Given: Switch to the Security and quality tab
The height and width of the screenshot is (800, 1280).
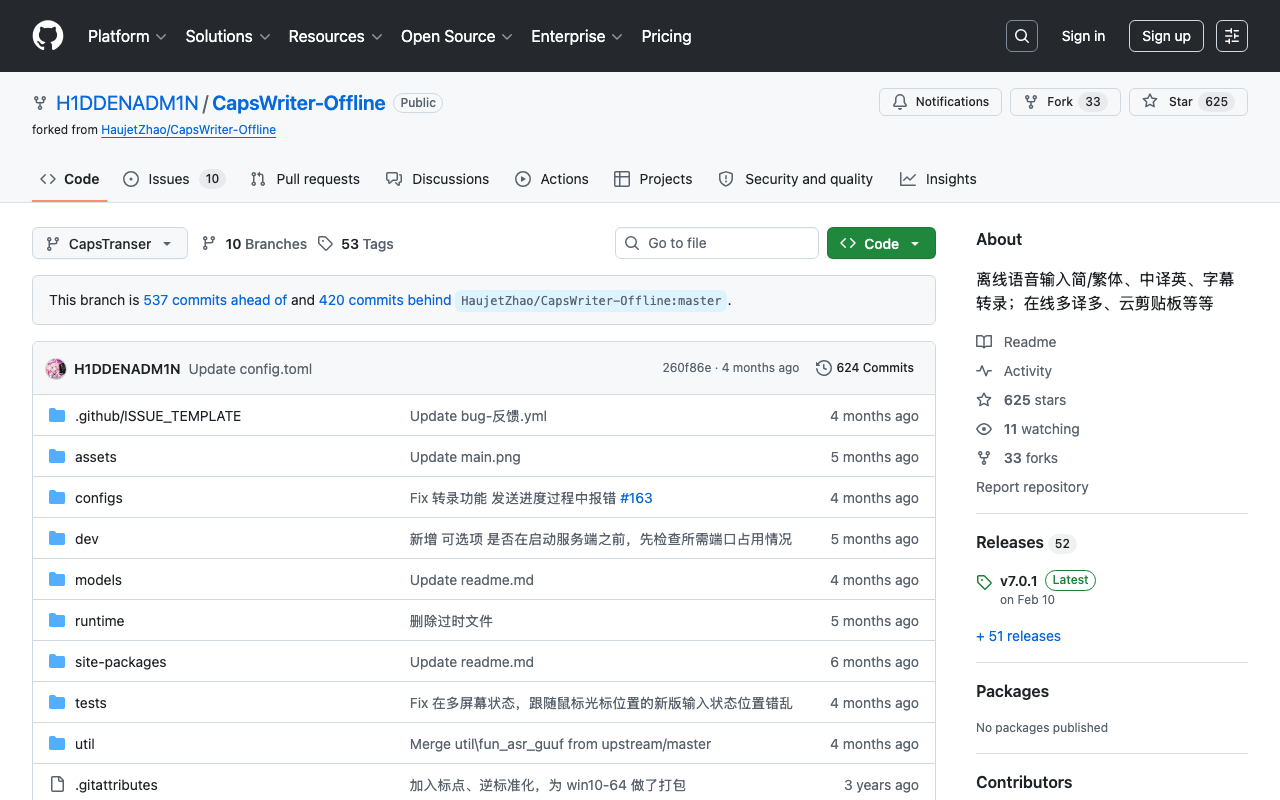Looking at the screenshot, I should coord(796,179).
